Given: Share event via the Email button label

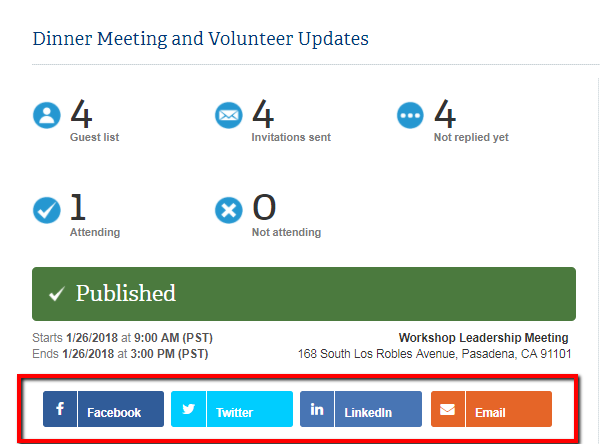Looking at the screenshot, I should [490, 413].
